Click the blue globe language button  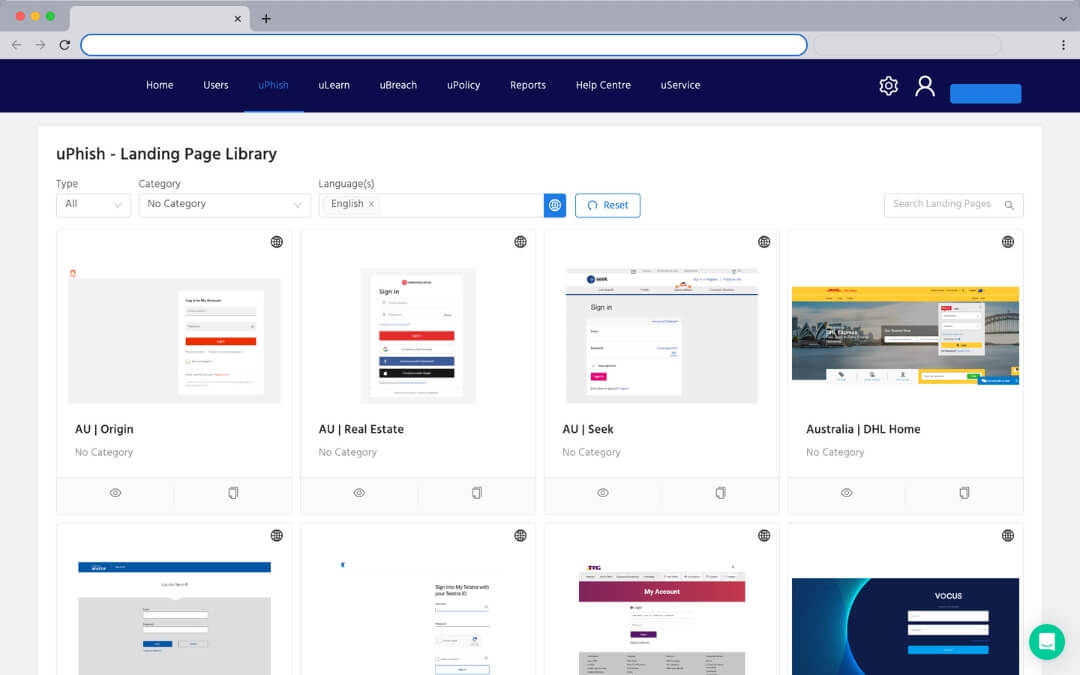point(555,205)
